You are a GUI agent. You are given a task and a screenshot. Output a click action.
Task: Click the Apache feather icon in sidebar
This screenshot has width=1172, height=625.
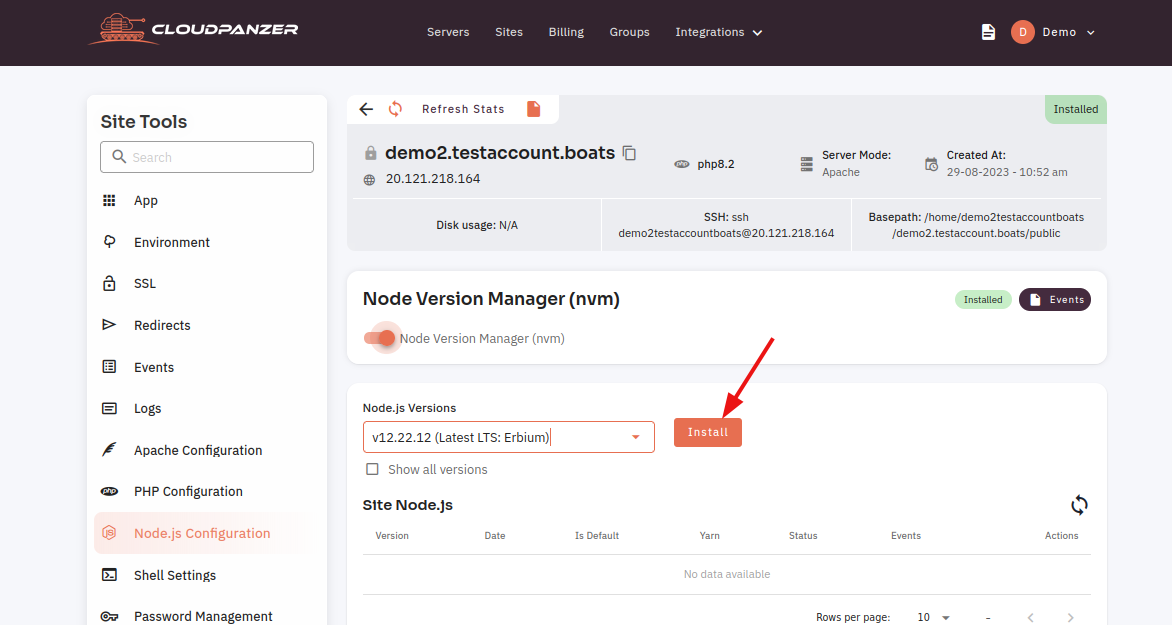pyautogui.click(x=109, y=449)
